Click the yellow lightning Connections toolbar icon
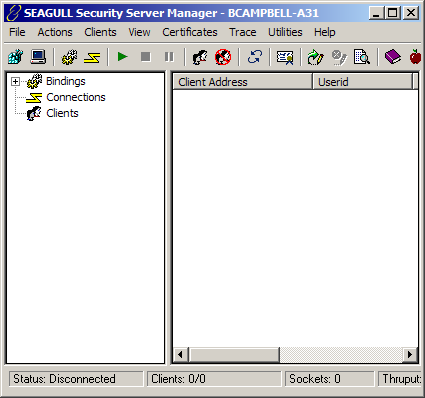This screenshot has width=425, height=398. tap(92, 57)
